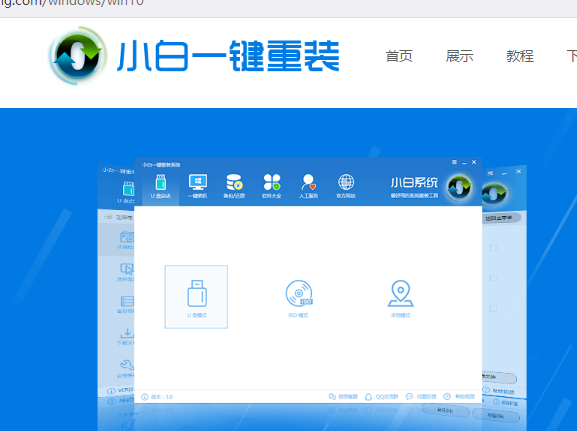Open the QQ交流群 link in status bar
577x431 pixels.
coord(381,396)
